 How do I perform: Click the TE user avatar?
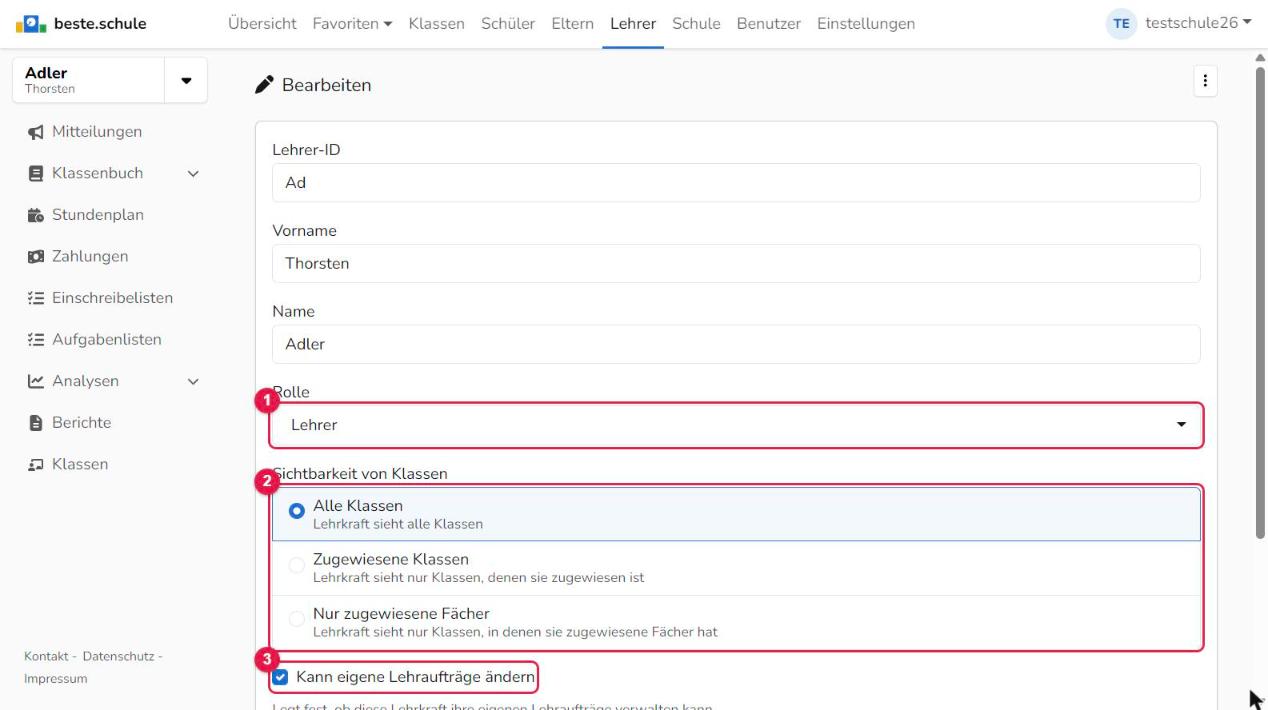pyautogui.click(x=1122, y=23)
